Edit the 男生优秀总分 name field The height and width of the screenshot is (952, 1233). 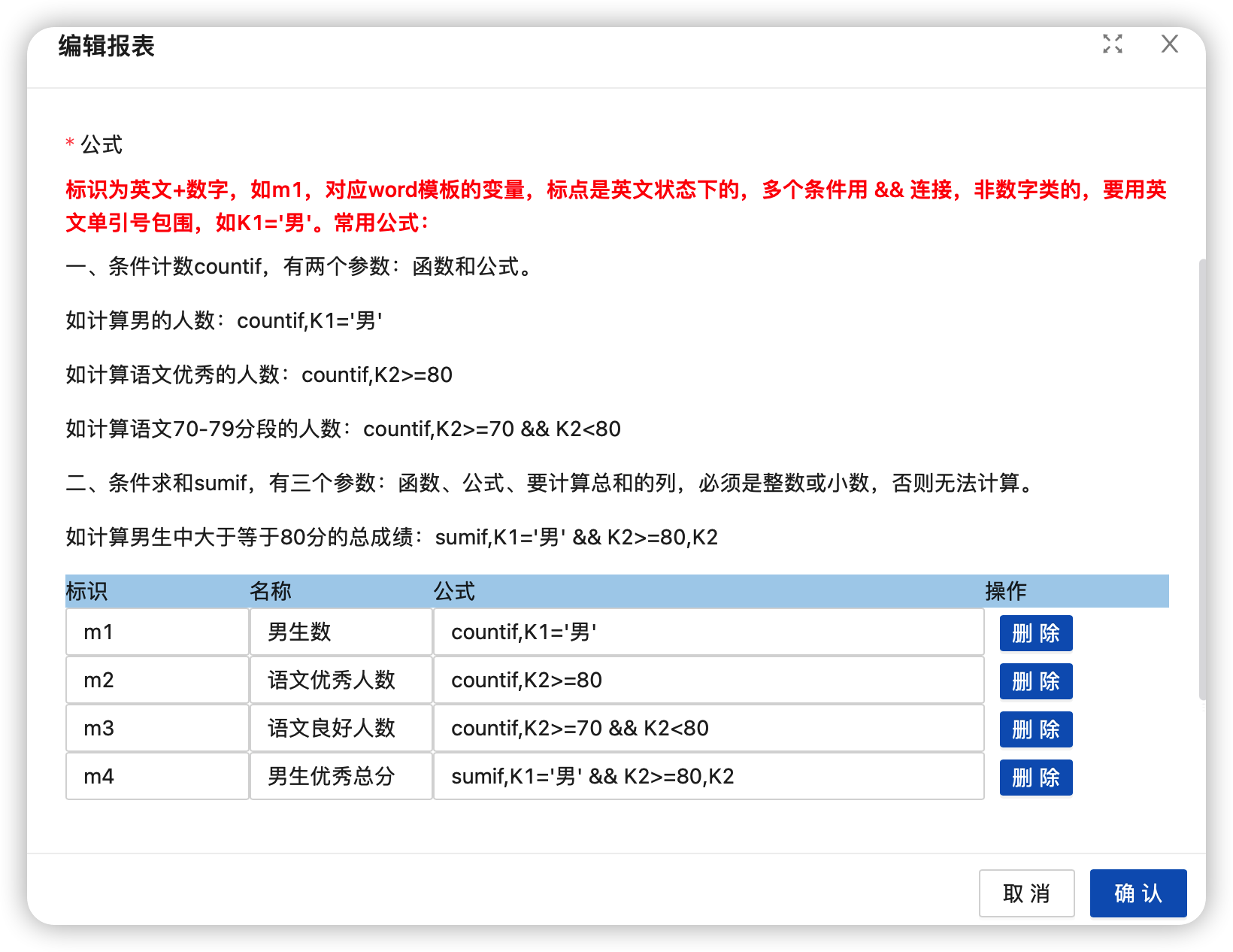coord(341,776)
